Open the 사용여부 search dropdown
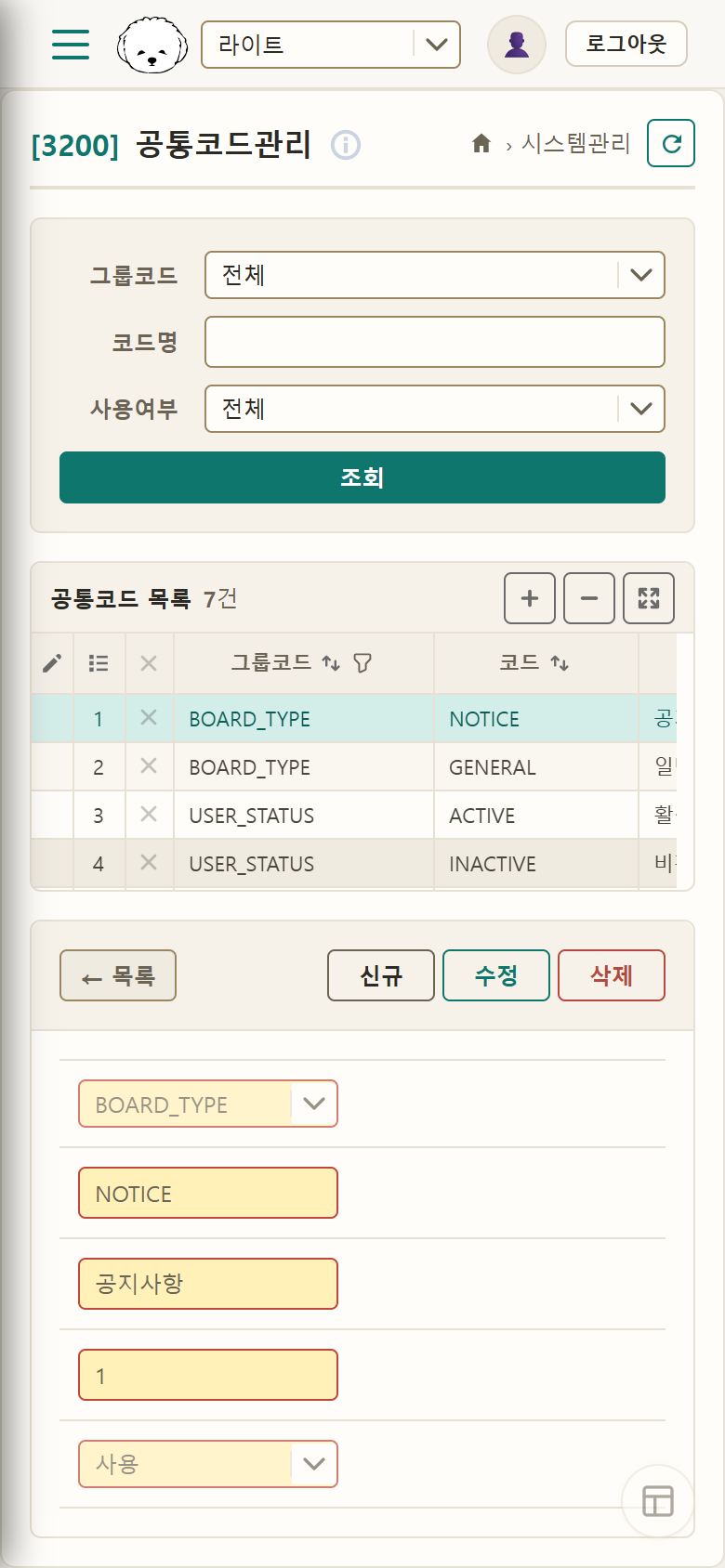 pos(435,409)
